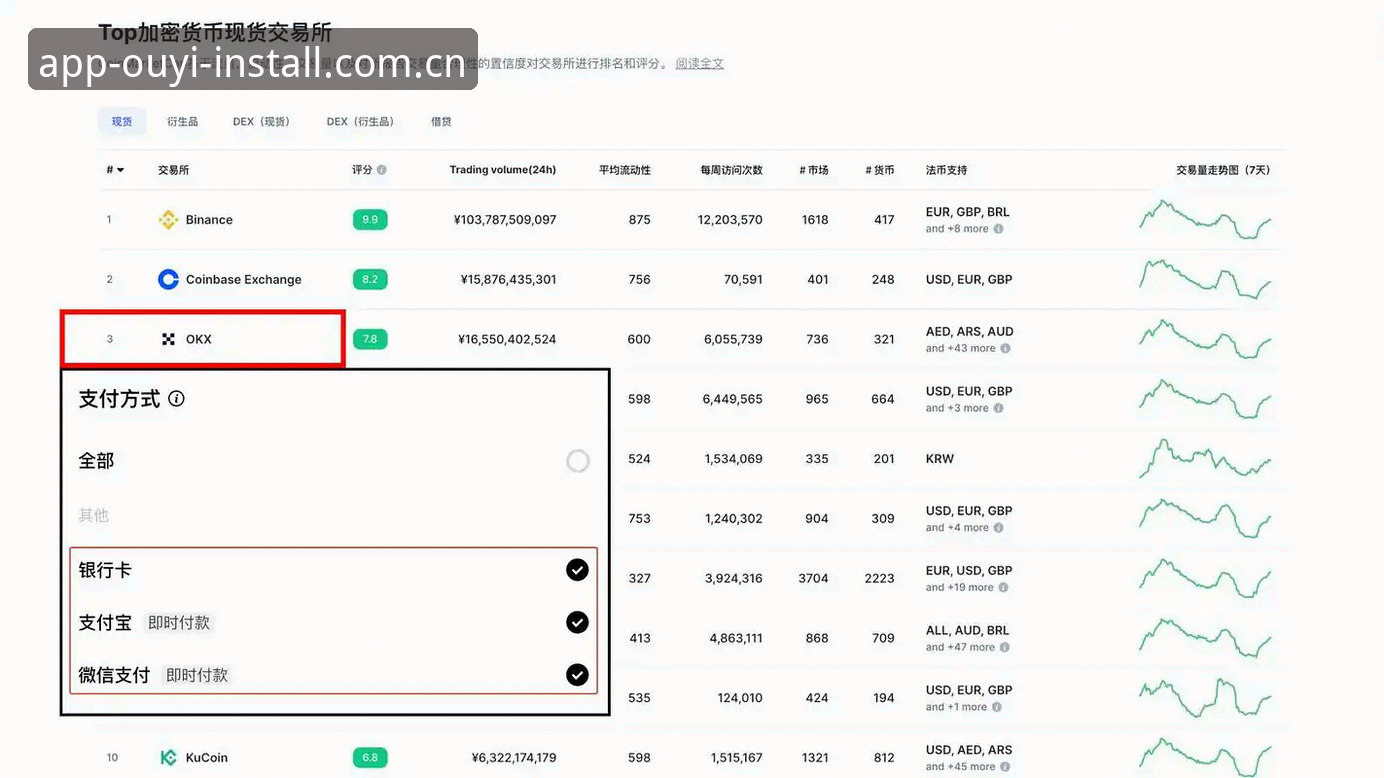Click the 即时付款 tag beside 微信支付
The height and width of the screenshot is (778, 1384).
click(x=197, y=675)
